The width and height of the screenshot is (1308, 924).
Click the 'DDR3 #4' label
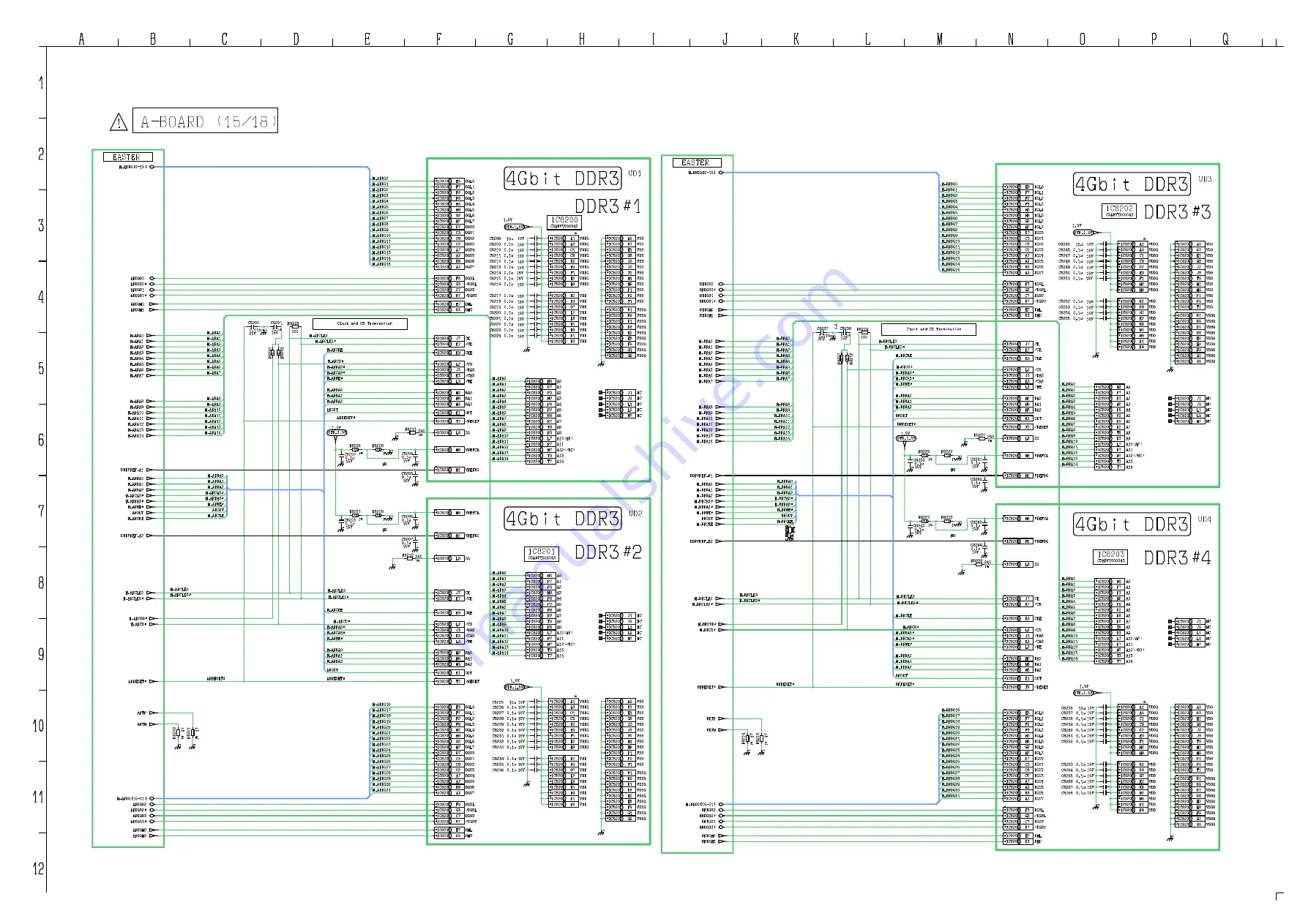[x=1177, y=557]
